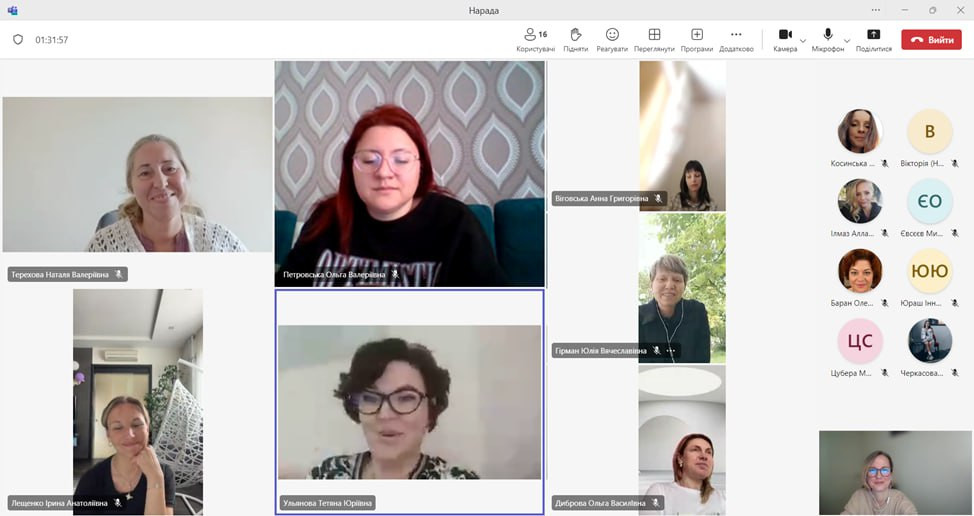974x516 pixels.
Task: Select Терехова Наталя Валеріївна video tile
Action: [137, 174]
